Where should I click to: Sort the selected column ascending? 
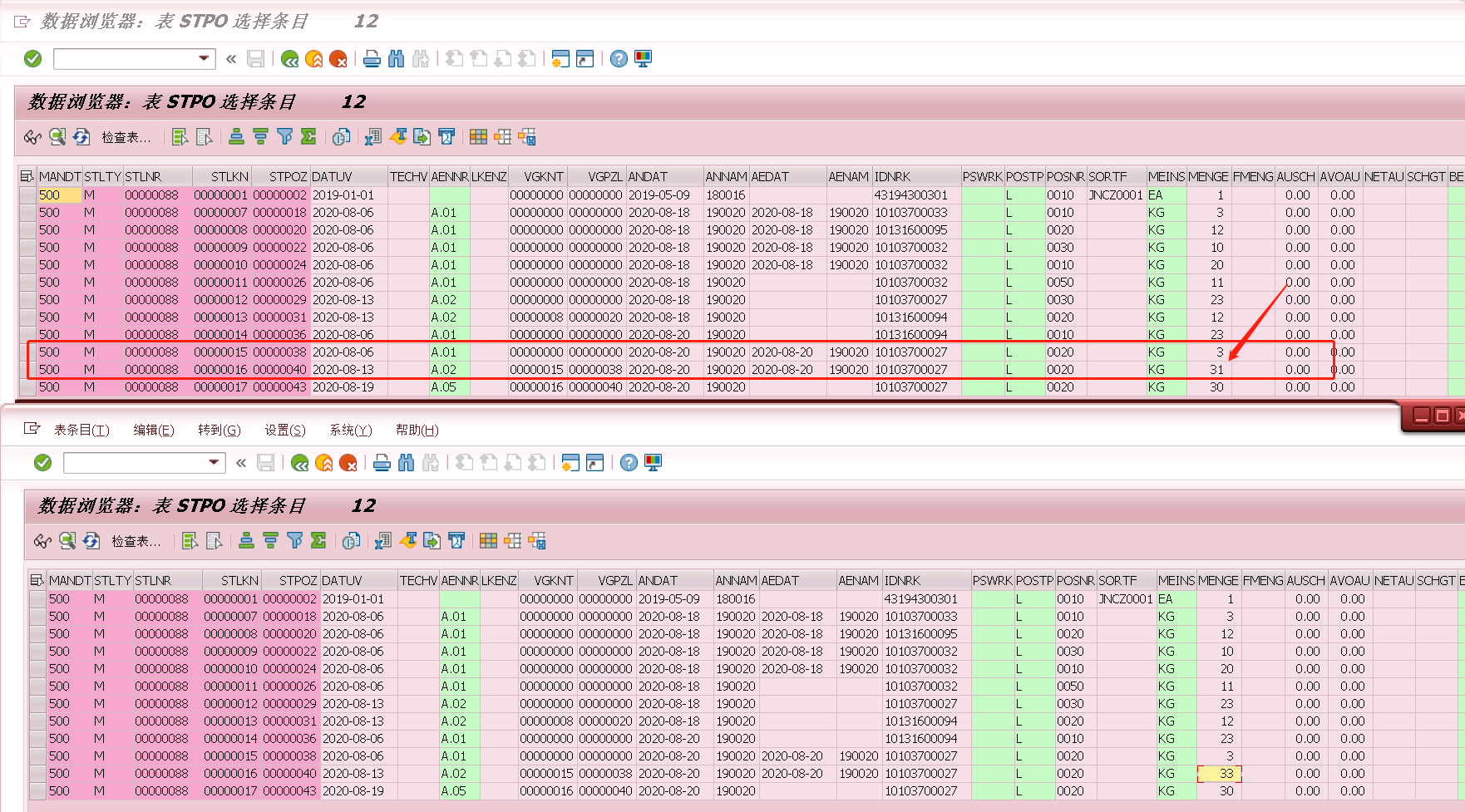point(237,137)
